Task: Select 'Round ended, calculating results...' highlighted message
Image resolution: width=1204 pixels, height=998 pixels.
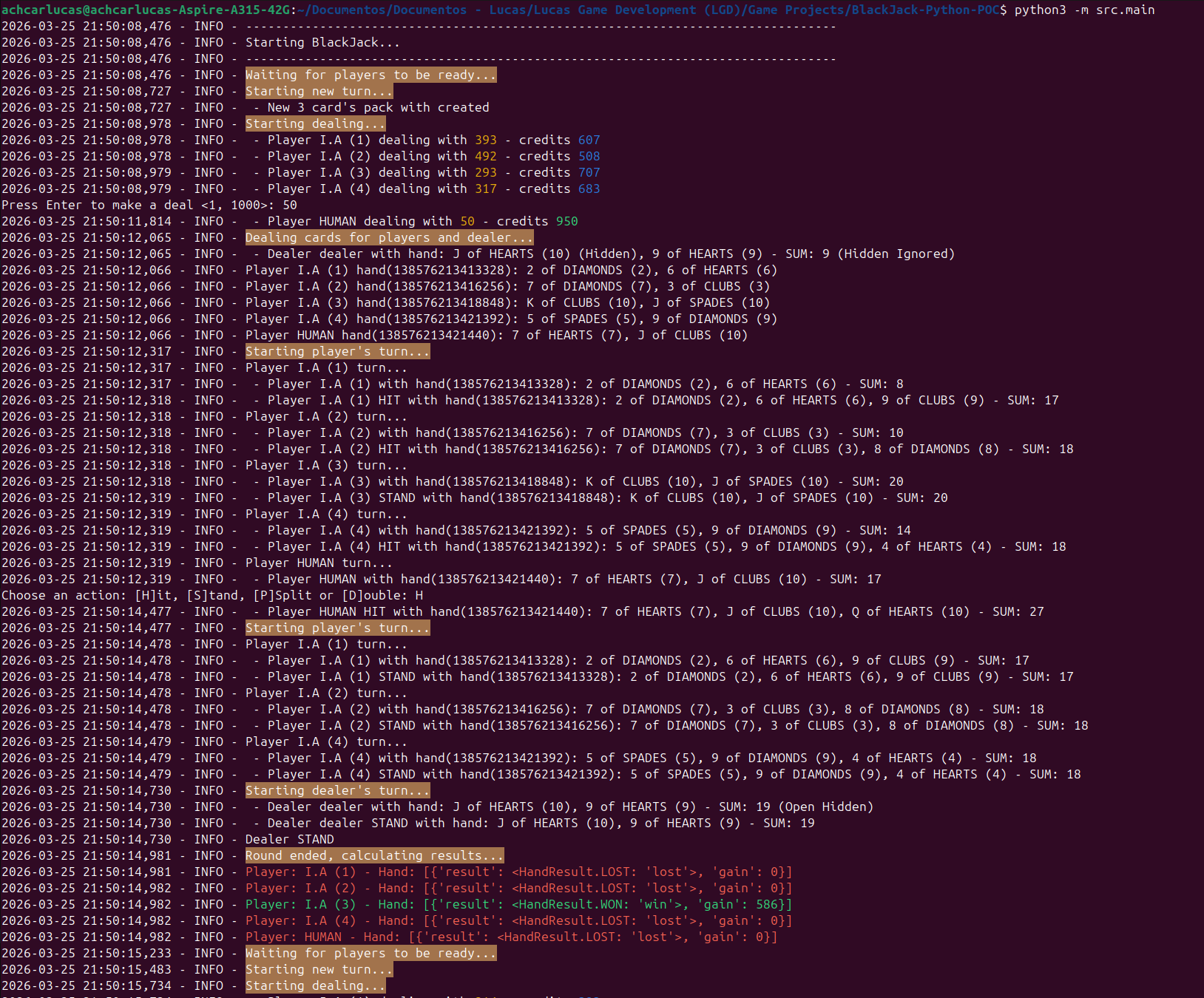Action: 374,855
